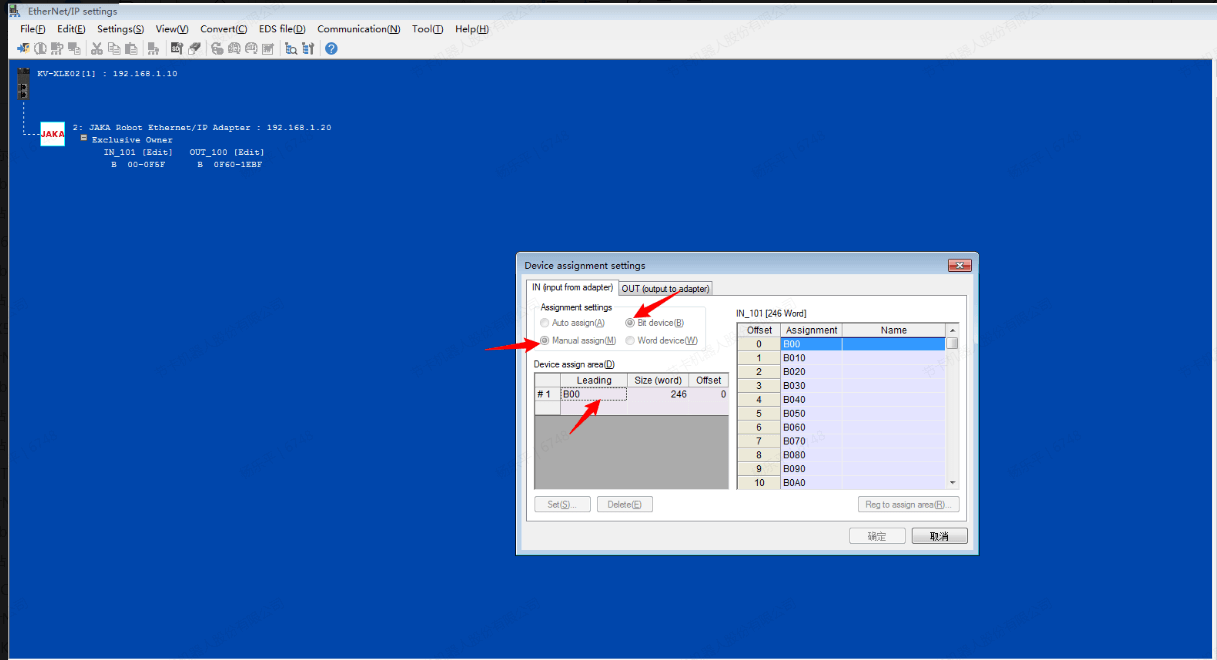Select the Bit device radio button
The height and width of the screenshot is (660, 1217).
[x=630, y=323]
